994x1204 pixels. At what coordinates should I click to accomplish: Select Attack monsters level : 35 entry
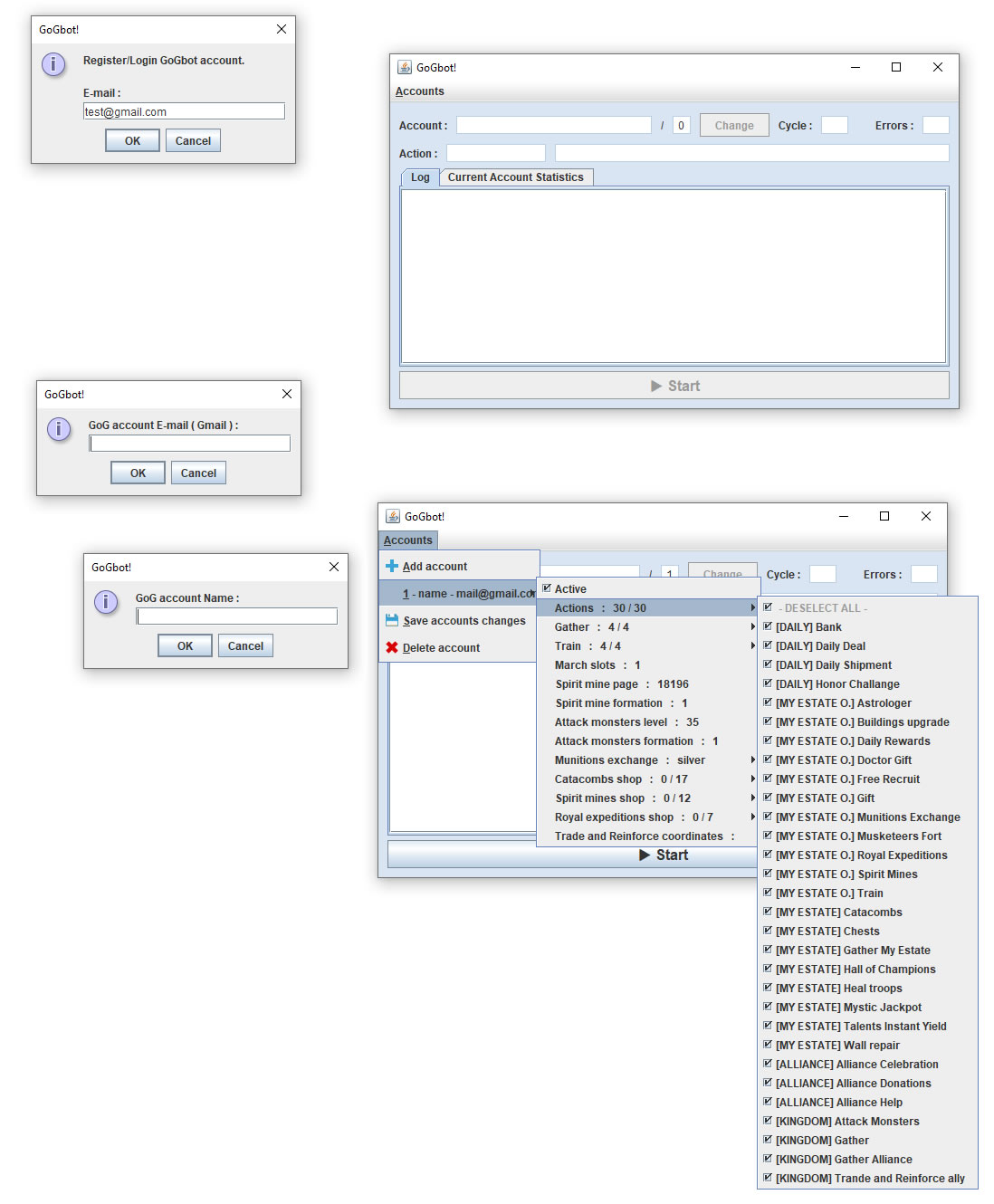(x=647, y=721)
